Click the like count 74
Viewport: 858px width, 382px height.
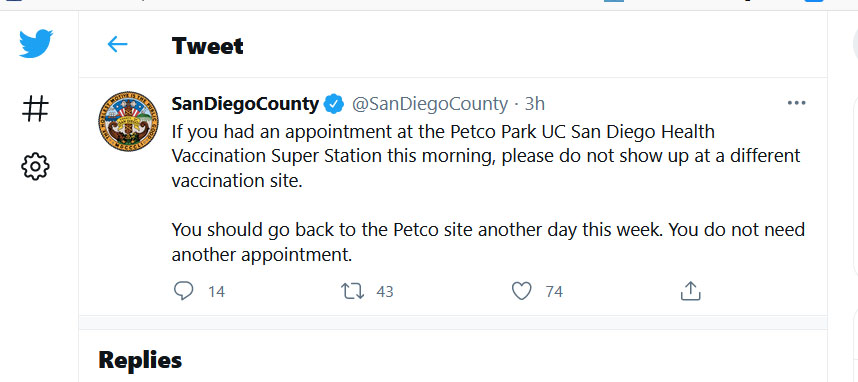554,292
